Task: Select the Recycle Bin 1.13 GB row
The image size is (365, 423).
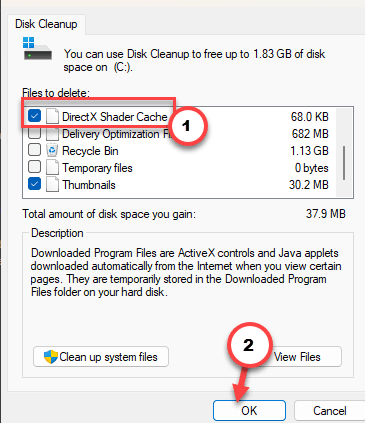Action: coord(179,151)
